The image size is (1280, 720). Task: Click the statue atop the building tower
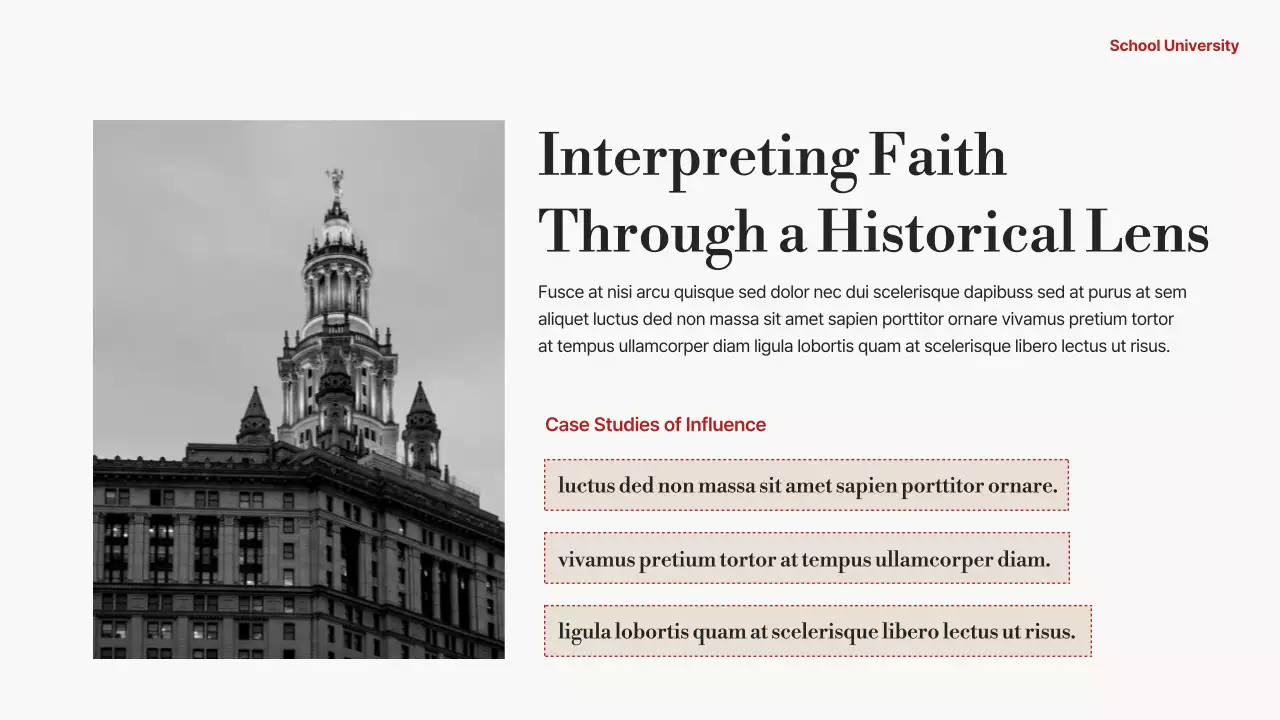(336, 180)
